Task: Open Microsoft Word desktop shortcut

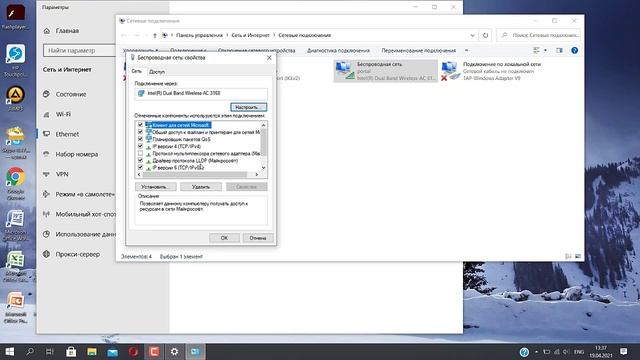Action: point(16,225)
